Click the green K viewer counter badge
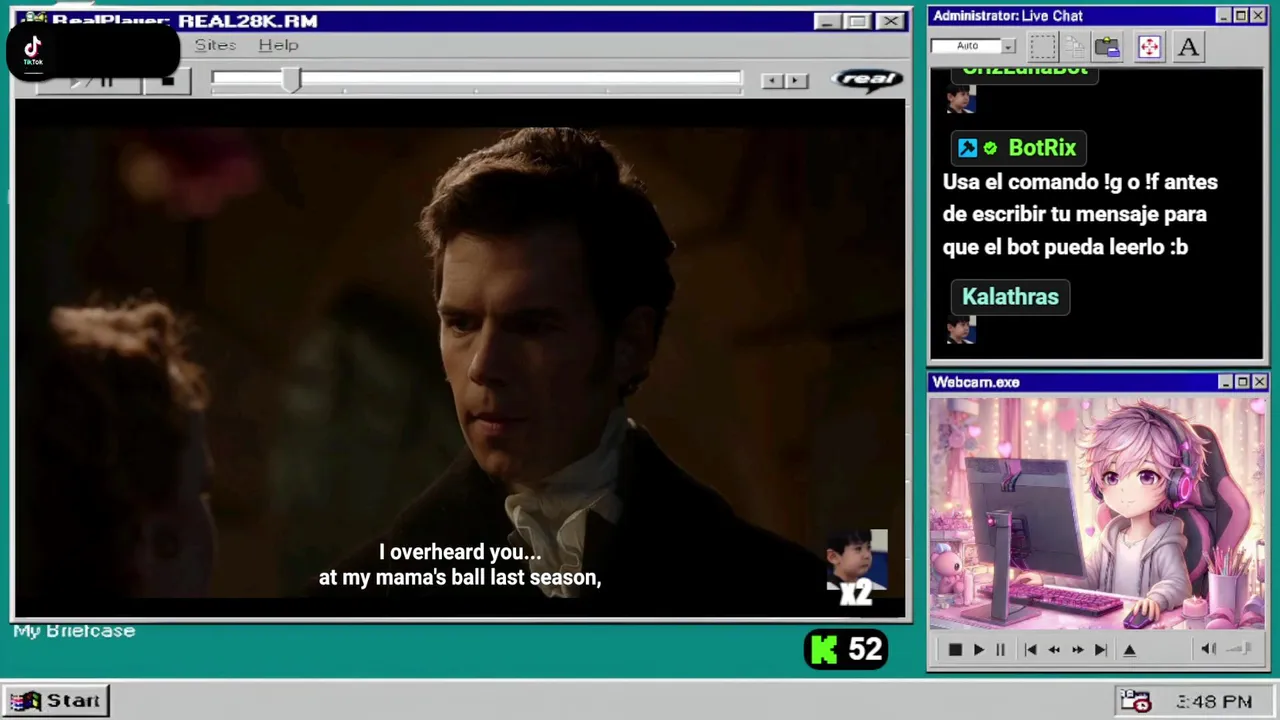This screenshot has width=1280, height=720. click(845, 650)
